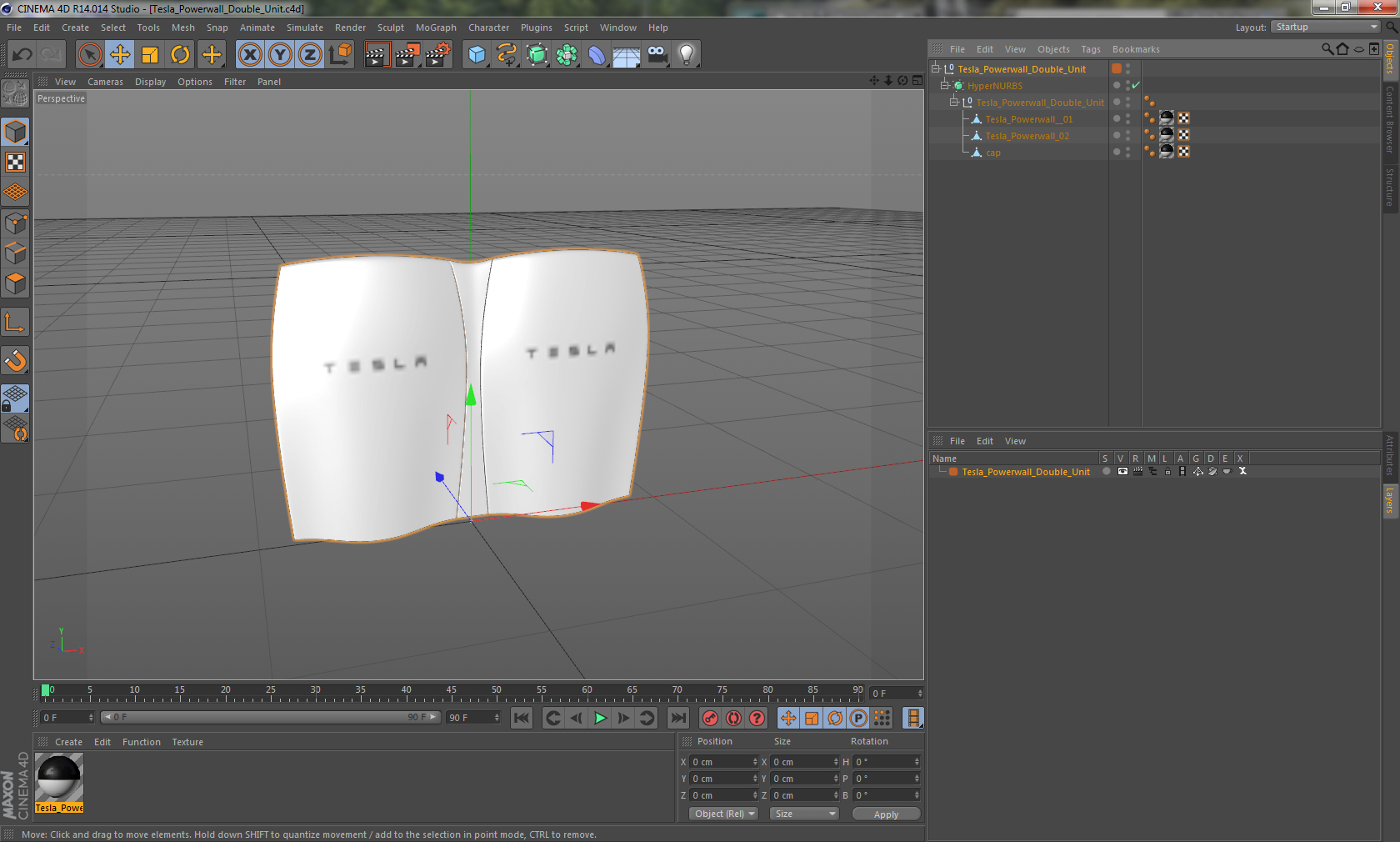The height and width of the screenshot is (842, 1400).
Task: Activate the Scale tool
Action: pos(150,55)
